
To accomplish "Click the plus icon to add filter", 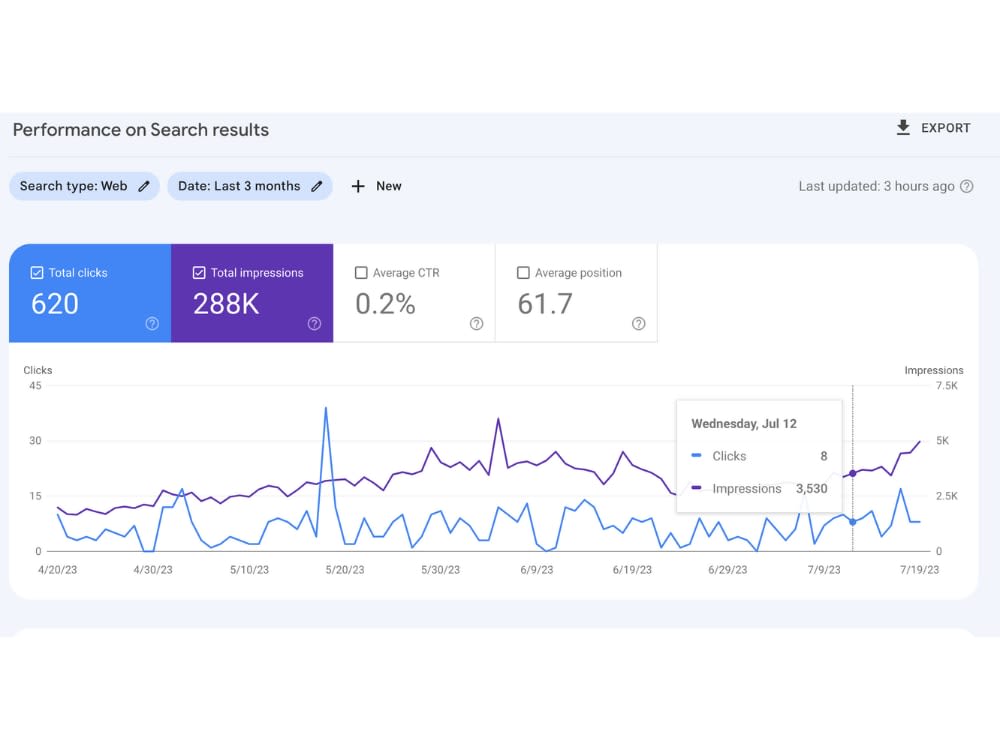I will point(358,186).
